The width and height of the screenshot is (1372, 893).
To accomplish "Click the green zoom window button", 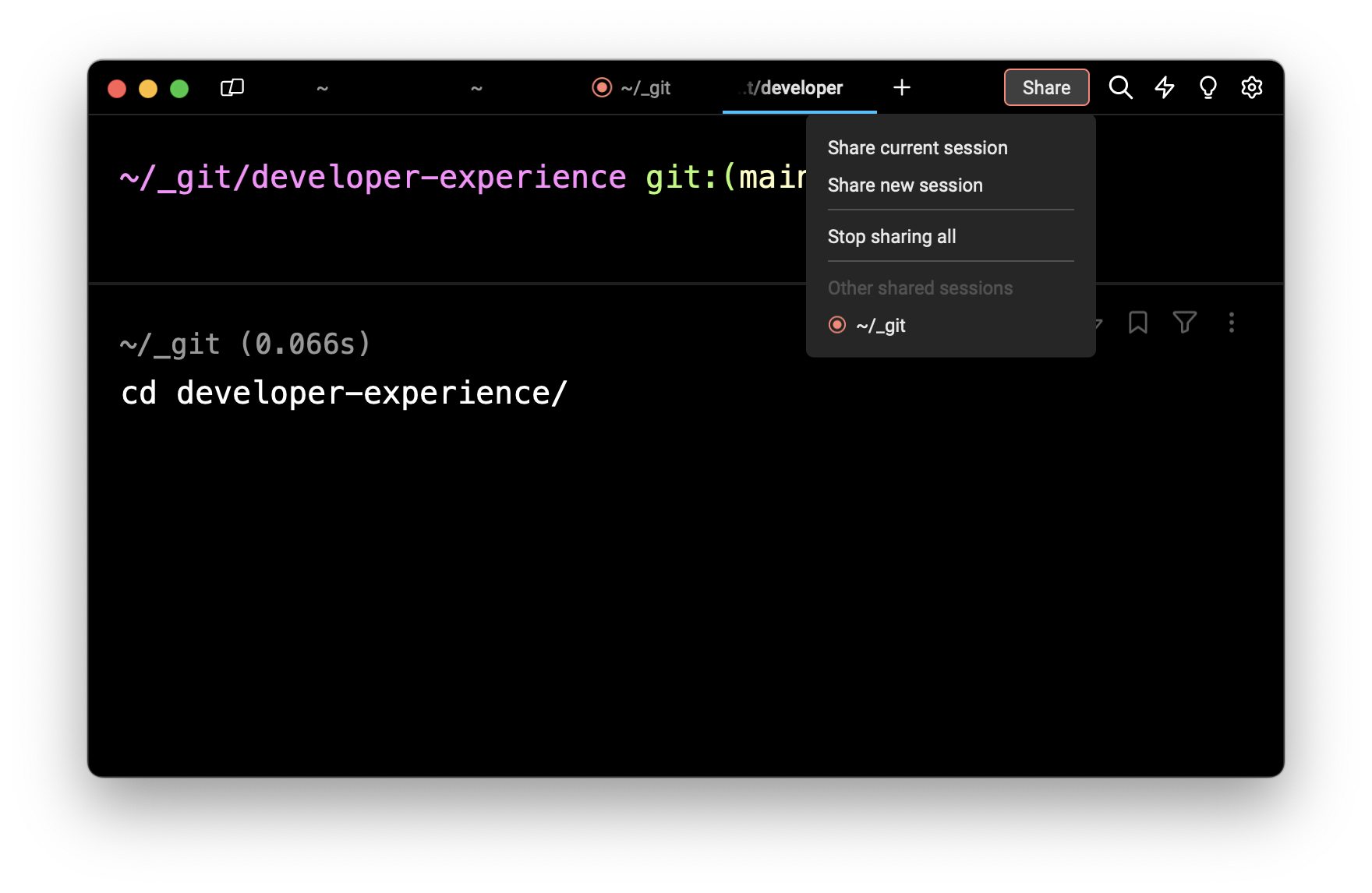I will tap(179, 89).
